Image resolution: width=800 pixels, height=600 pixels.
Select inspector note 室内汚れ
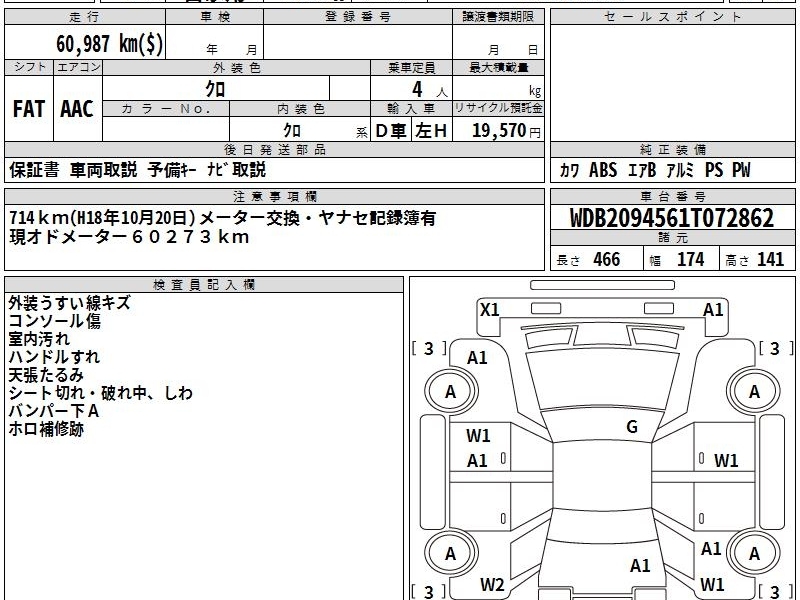pyautogui.click(x=39, y=339)
